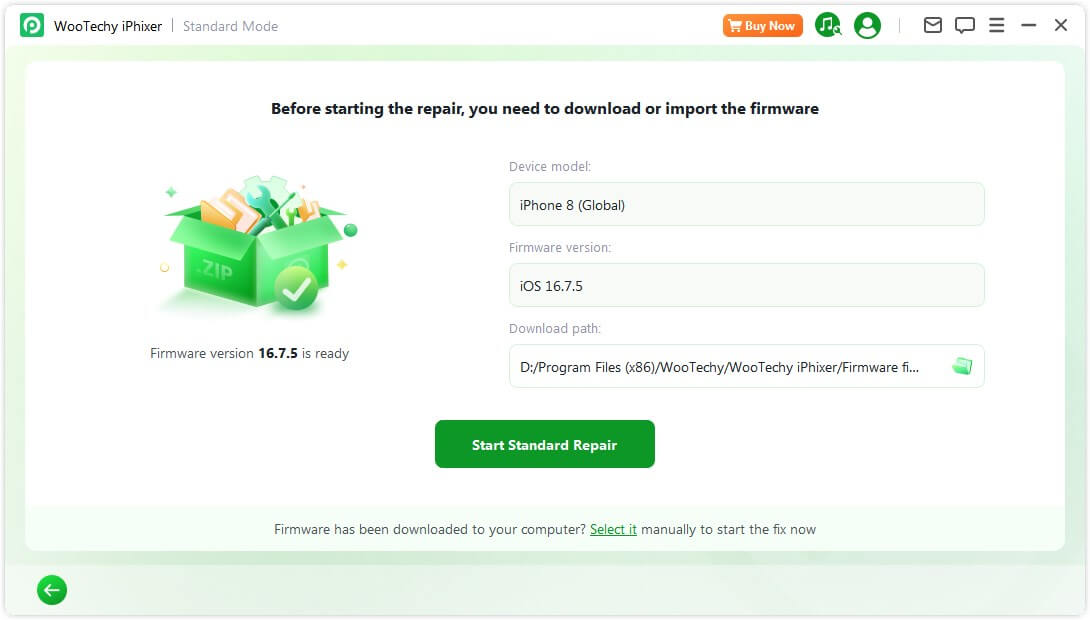Click the WooTechy iPhixer logo icon

(x=32, y=26)
